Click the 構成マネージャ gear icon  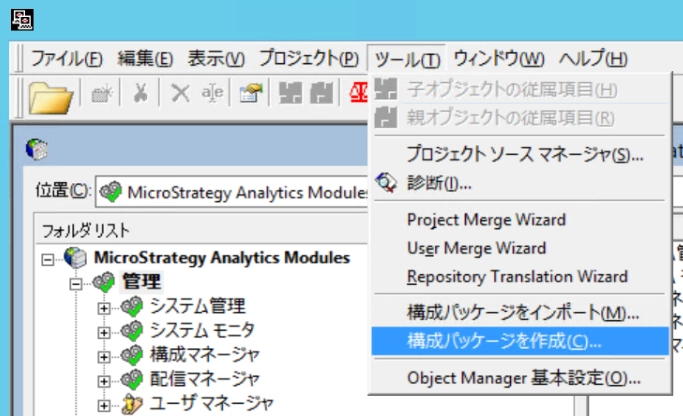(132, 355)
